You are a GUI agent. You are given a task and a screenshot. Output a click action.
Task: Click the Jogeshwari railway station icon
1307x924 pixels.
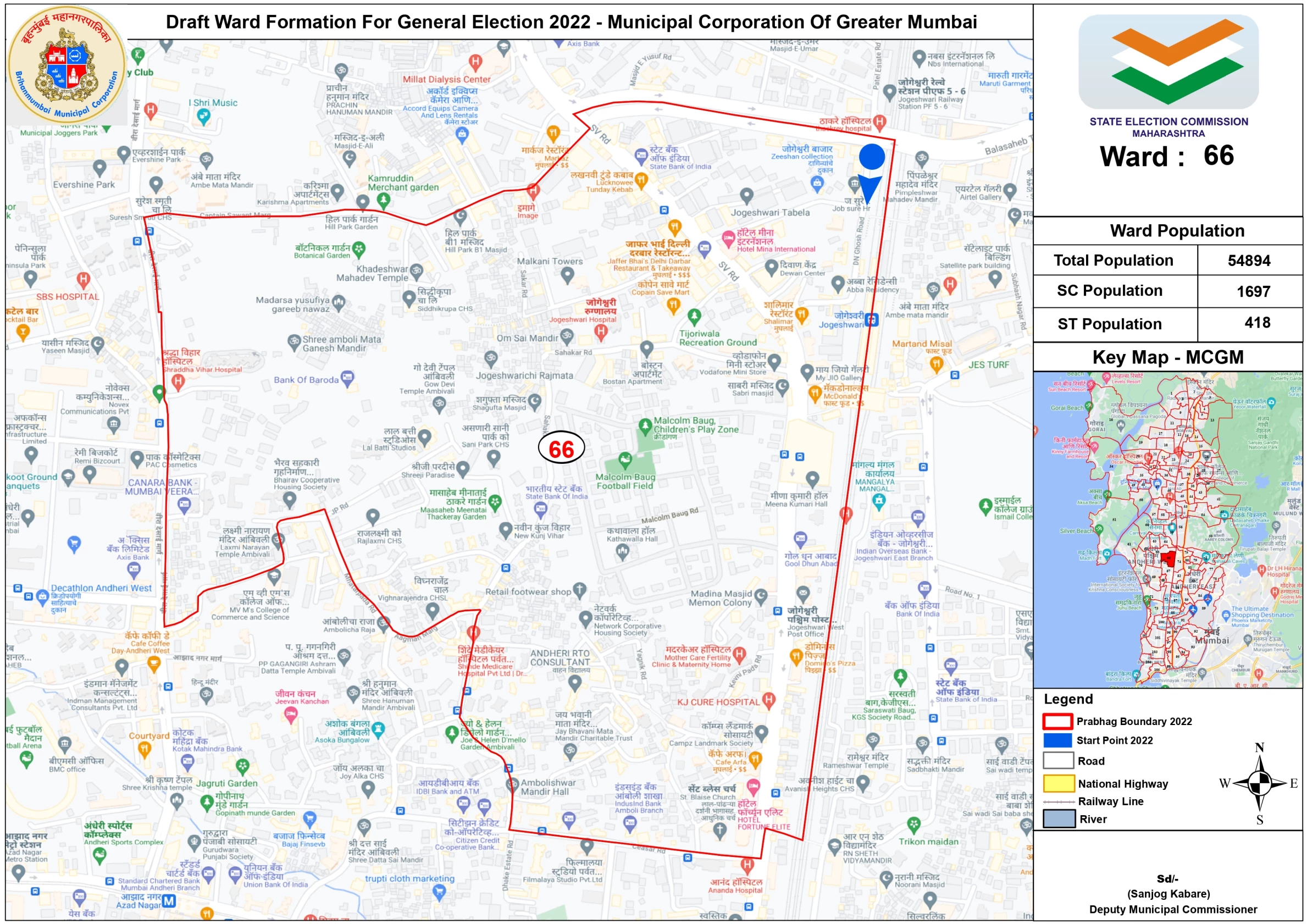pos(871,320)
